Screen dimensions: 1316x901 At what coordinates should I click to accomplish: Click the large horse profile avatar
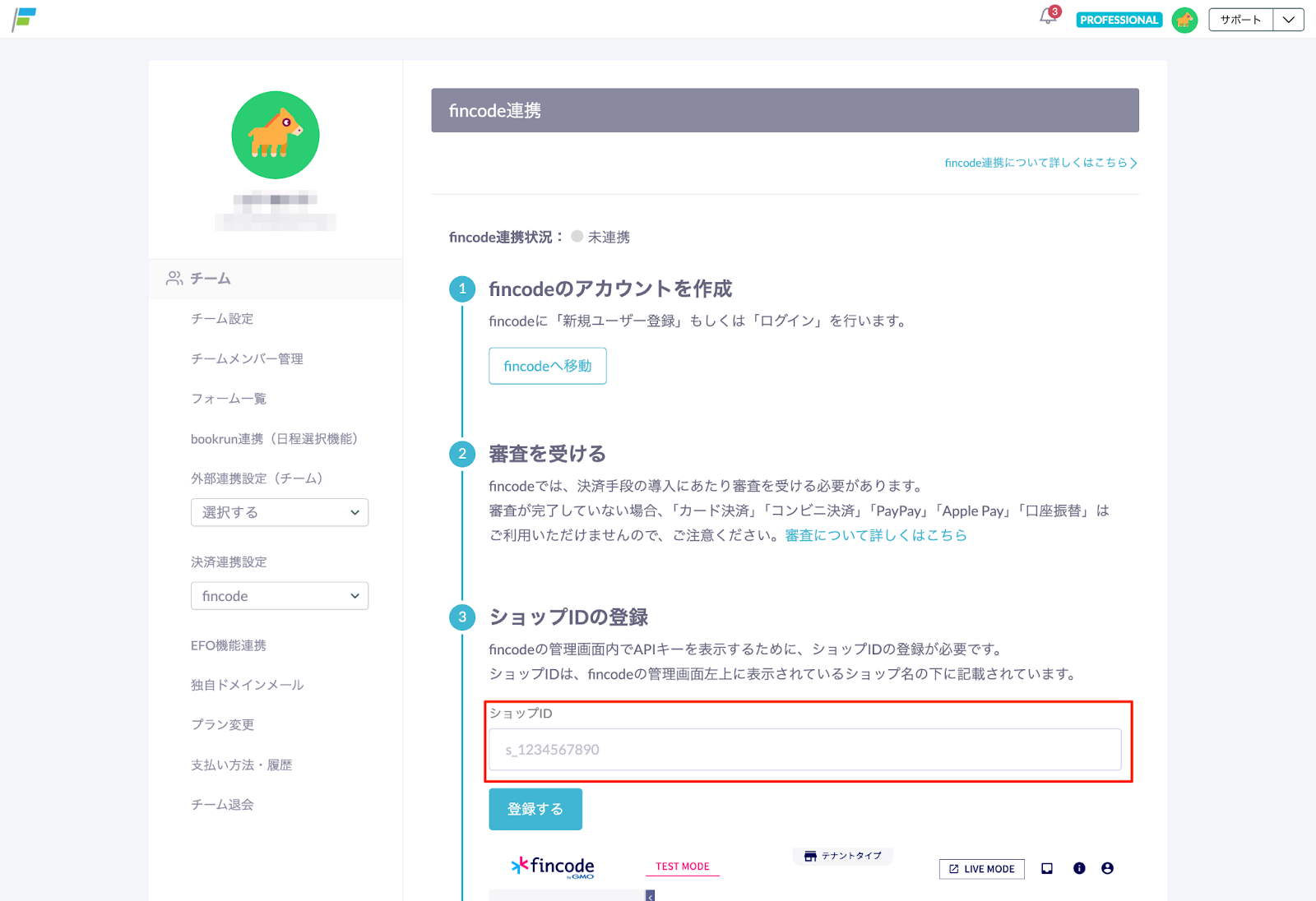(276, 135)
